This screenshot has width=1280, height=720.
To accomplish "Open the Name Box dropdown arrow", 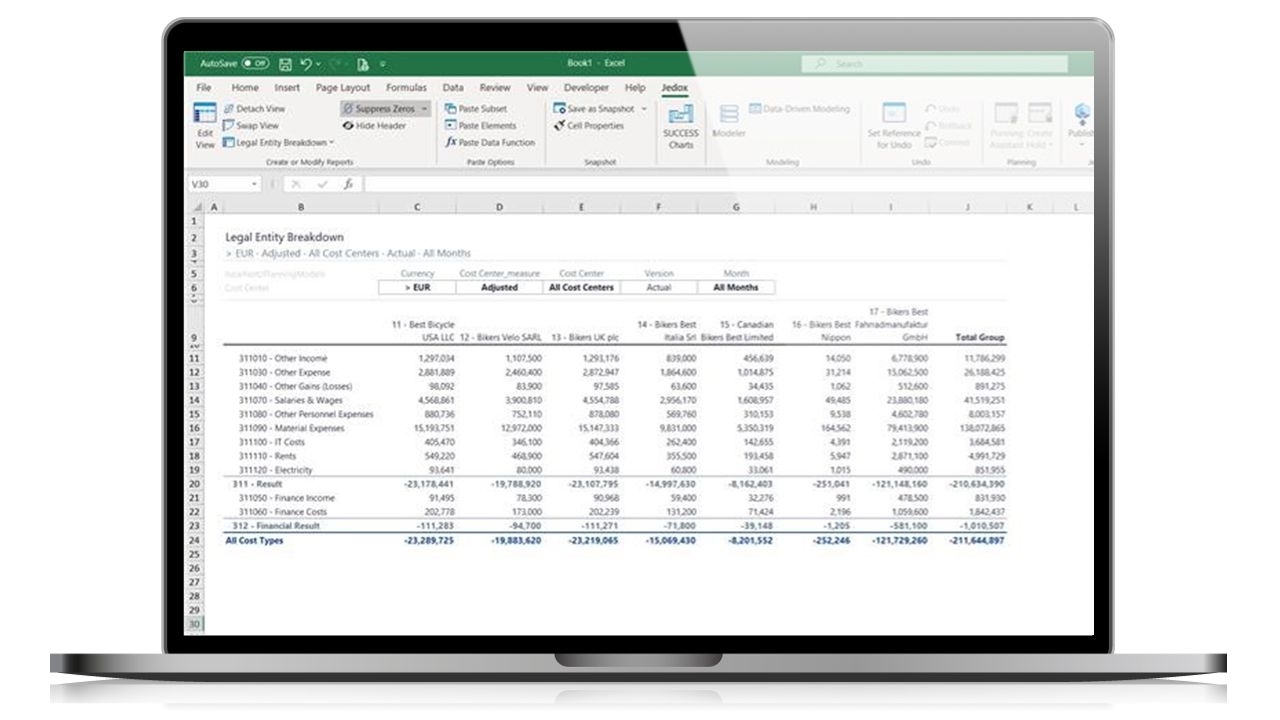I will [255, 185].
